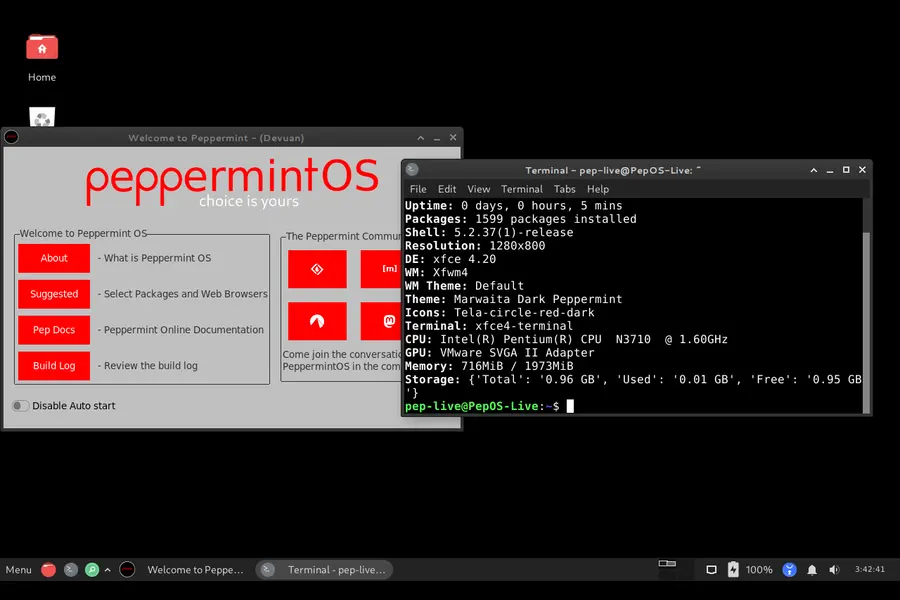Open the Help menu in Terminal
The image size is (900, 600).
[x=598, y=189]
